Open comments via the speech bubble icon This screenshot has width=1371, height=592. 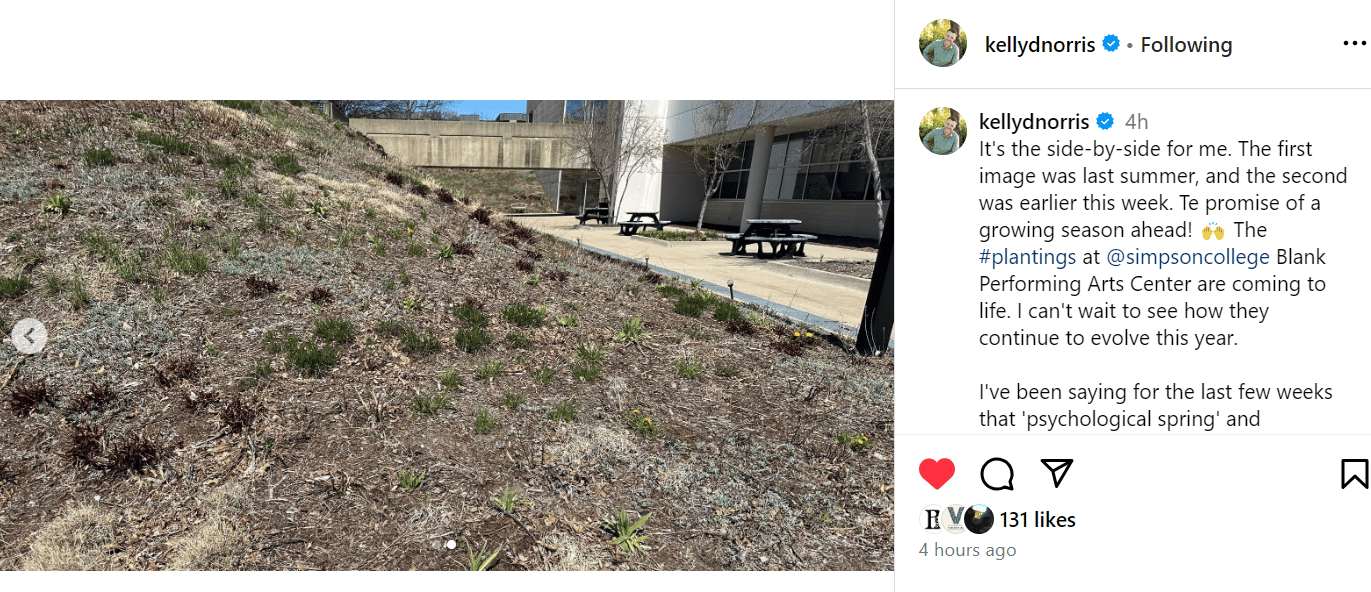pos(997,473)
